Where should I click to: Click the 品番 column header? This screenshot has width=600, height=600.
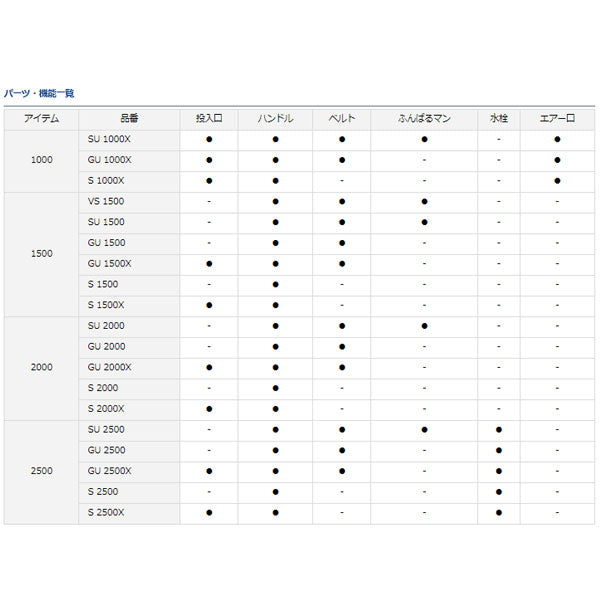(128, 118)
